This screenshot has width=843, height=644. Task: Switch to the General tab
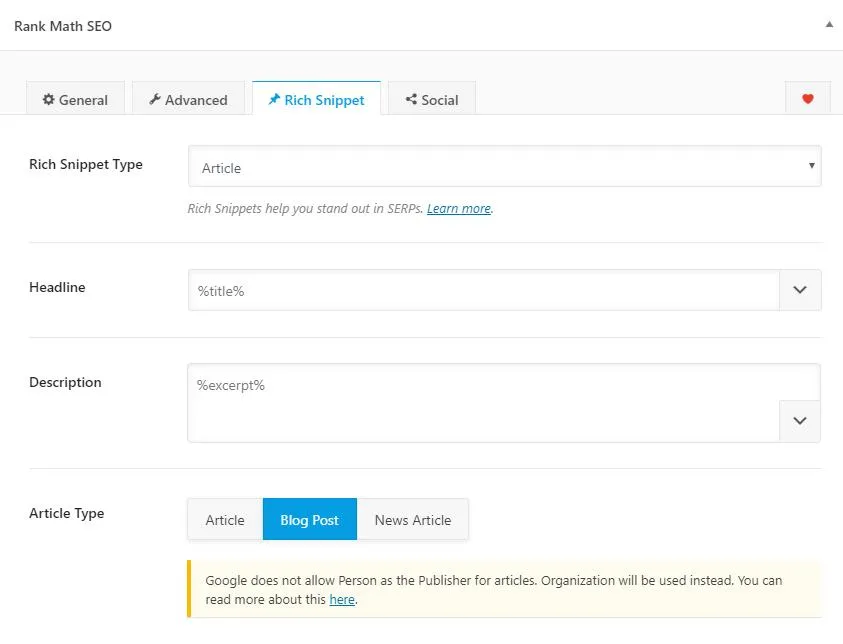click(75, 100)
